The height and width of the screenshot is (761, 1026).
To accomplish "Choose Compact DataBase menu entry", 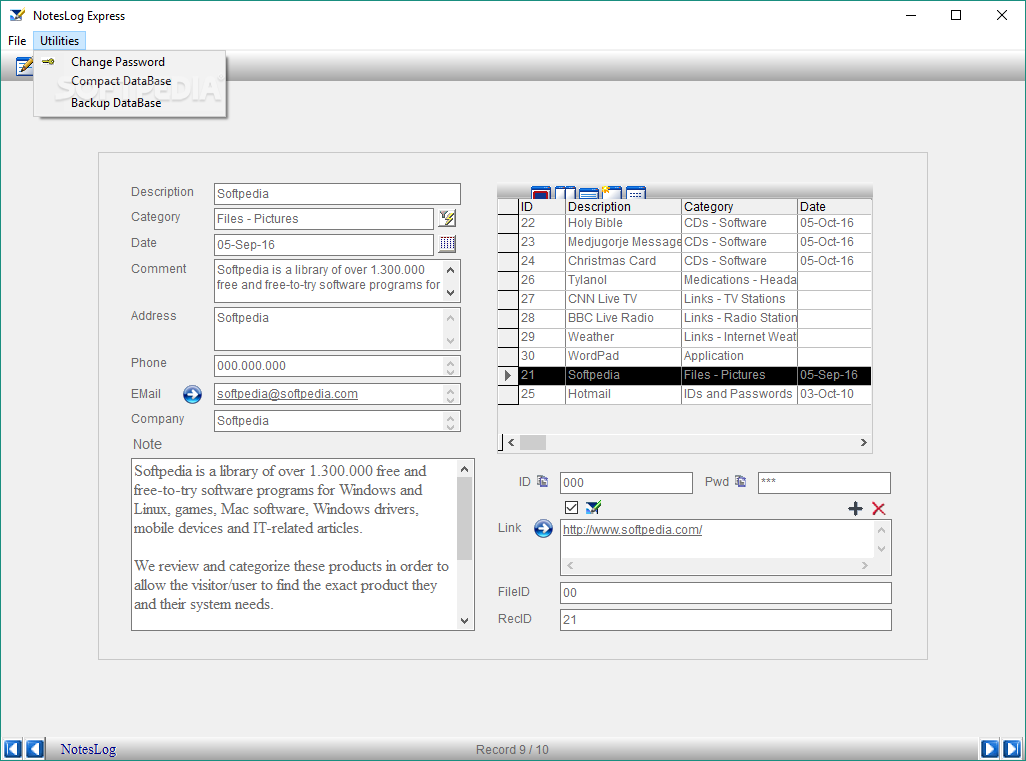I will click(121, 80).
